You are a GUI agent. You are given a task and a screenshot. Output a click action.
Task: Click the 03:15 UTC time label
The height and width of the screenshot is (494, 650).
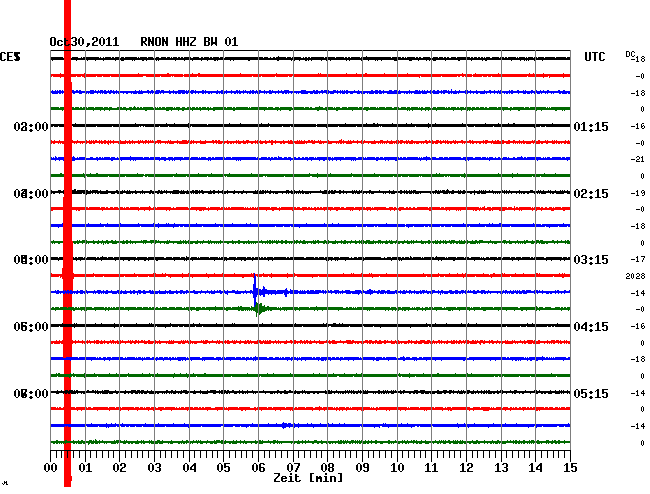click(591, 260)
